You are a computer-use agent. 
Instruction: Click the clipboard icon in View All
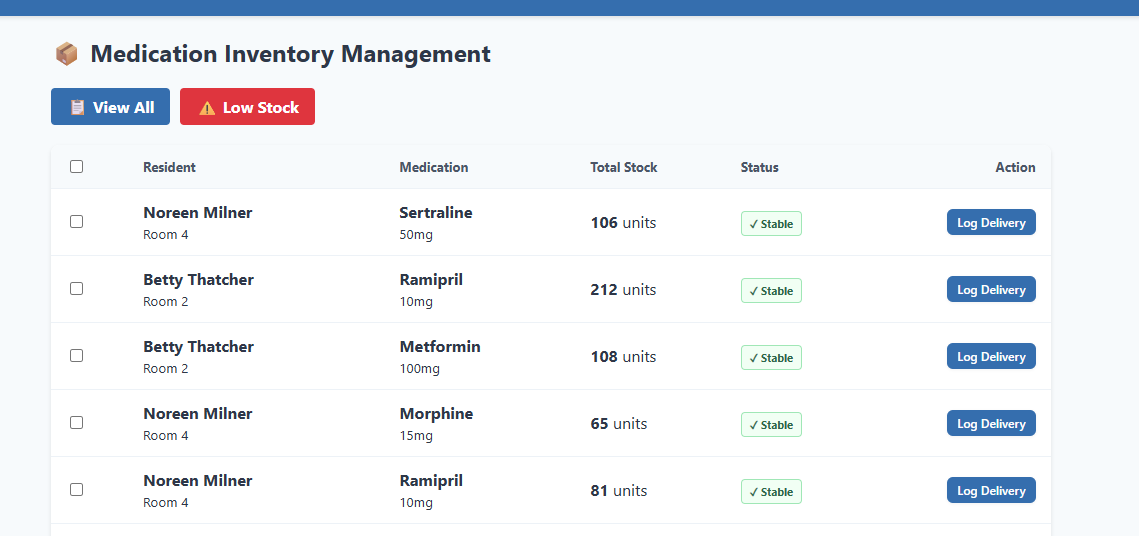point(77,107)
